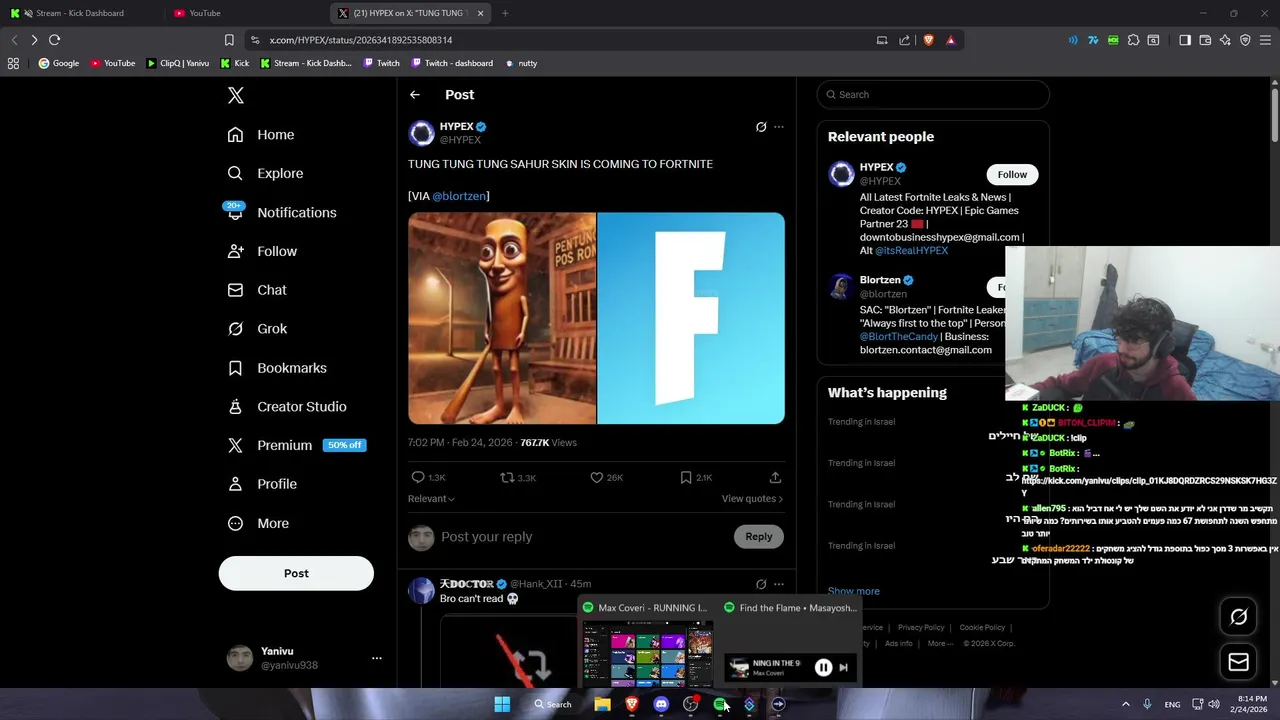Viewport: 1280px width, 720px height.
Task: Toggle the browser sidebar panel
Action: (x=1185, y=40)
